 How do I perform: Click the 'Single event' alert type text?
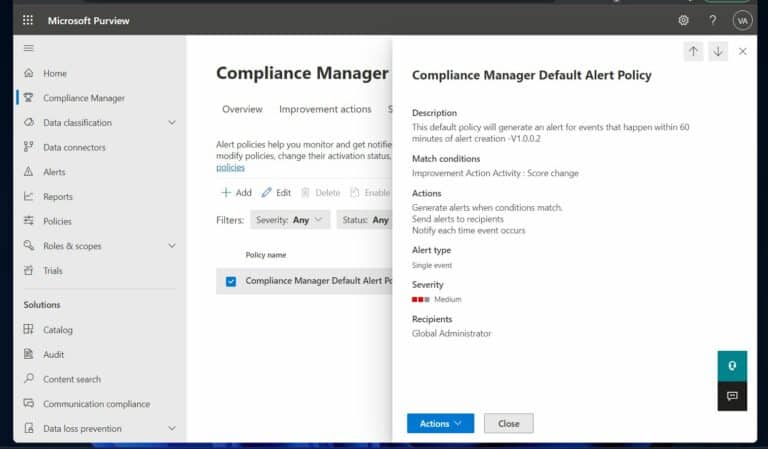coord(432,265)
